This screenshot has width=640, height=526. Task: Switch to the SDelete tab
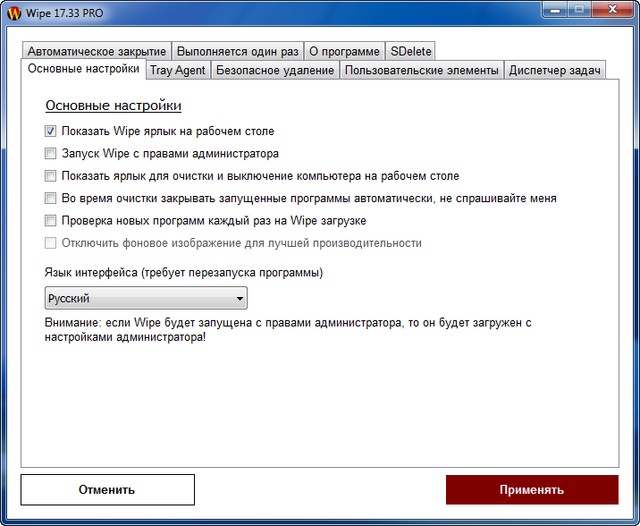click(x=410, y=51)
